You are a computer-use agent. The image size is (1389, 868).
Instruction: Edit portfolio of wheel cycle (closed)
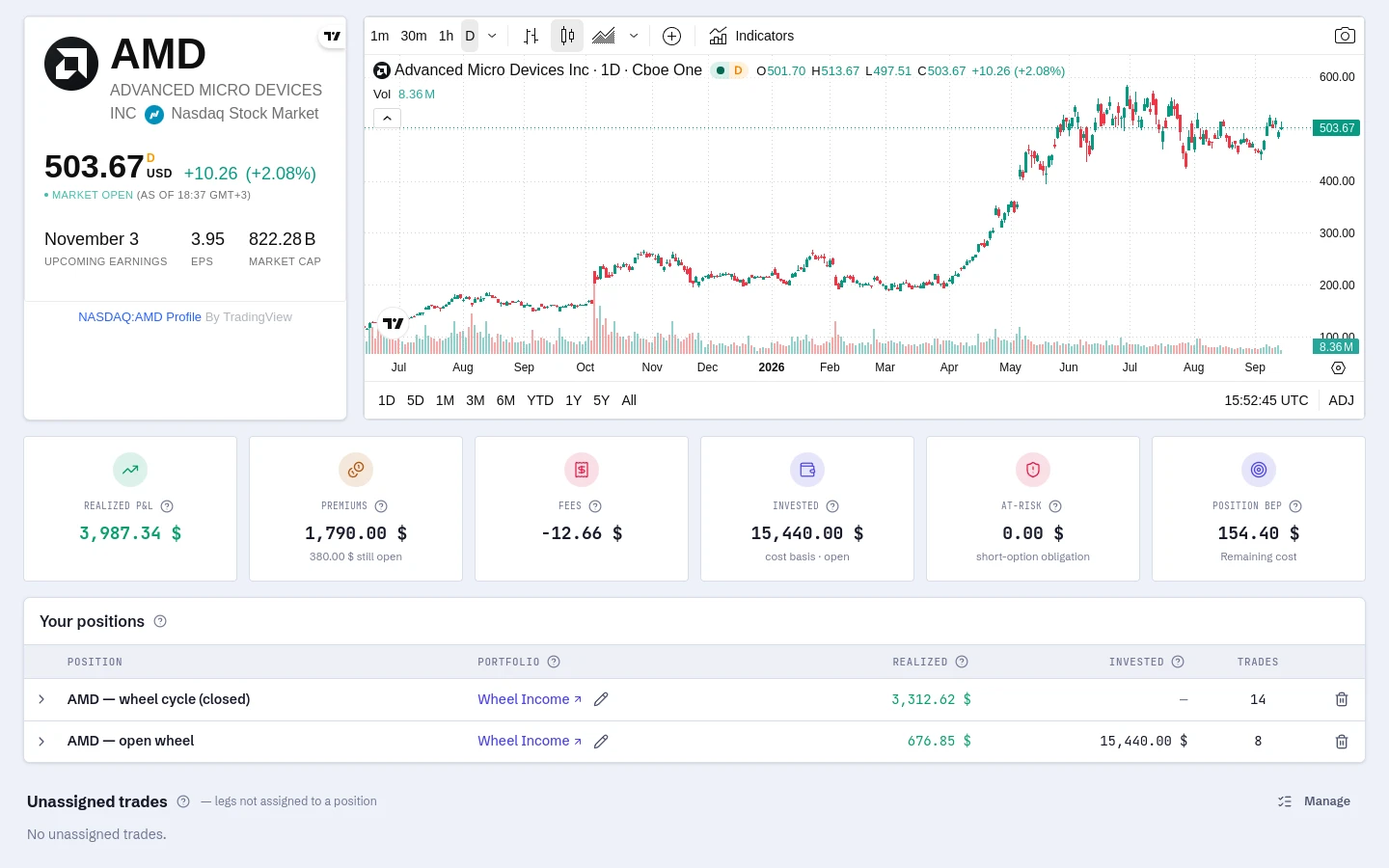pyautogui.click(x=601, y=699)
